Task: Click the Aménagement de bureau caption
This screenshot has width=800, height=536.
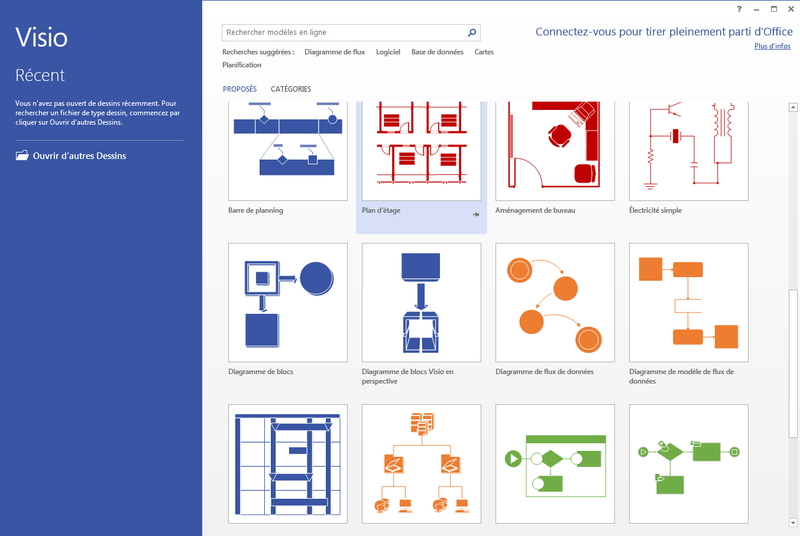Action: 535,210
